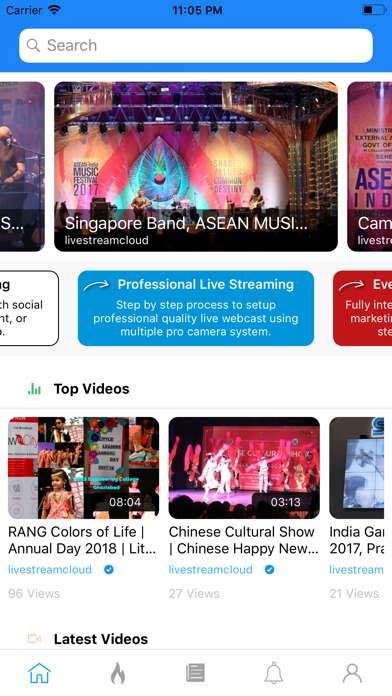
Task: Tap the 11:05 PM clock
Action: (197, 10)
